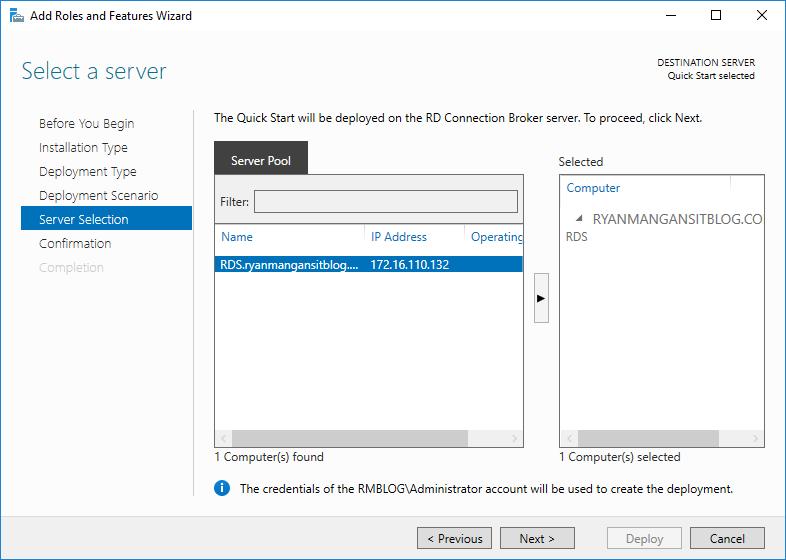Click right arrow of Selected list scrollbar
This screenshot has height=560, width=786.
(755, 439)
